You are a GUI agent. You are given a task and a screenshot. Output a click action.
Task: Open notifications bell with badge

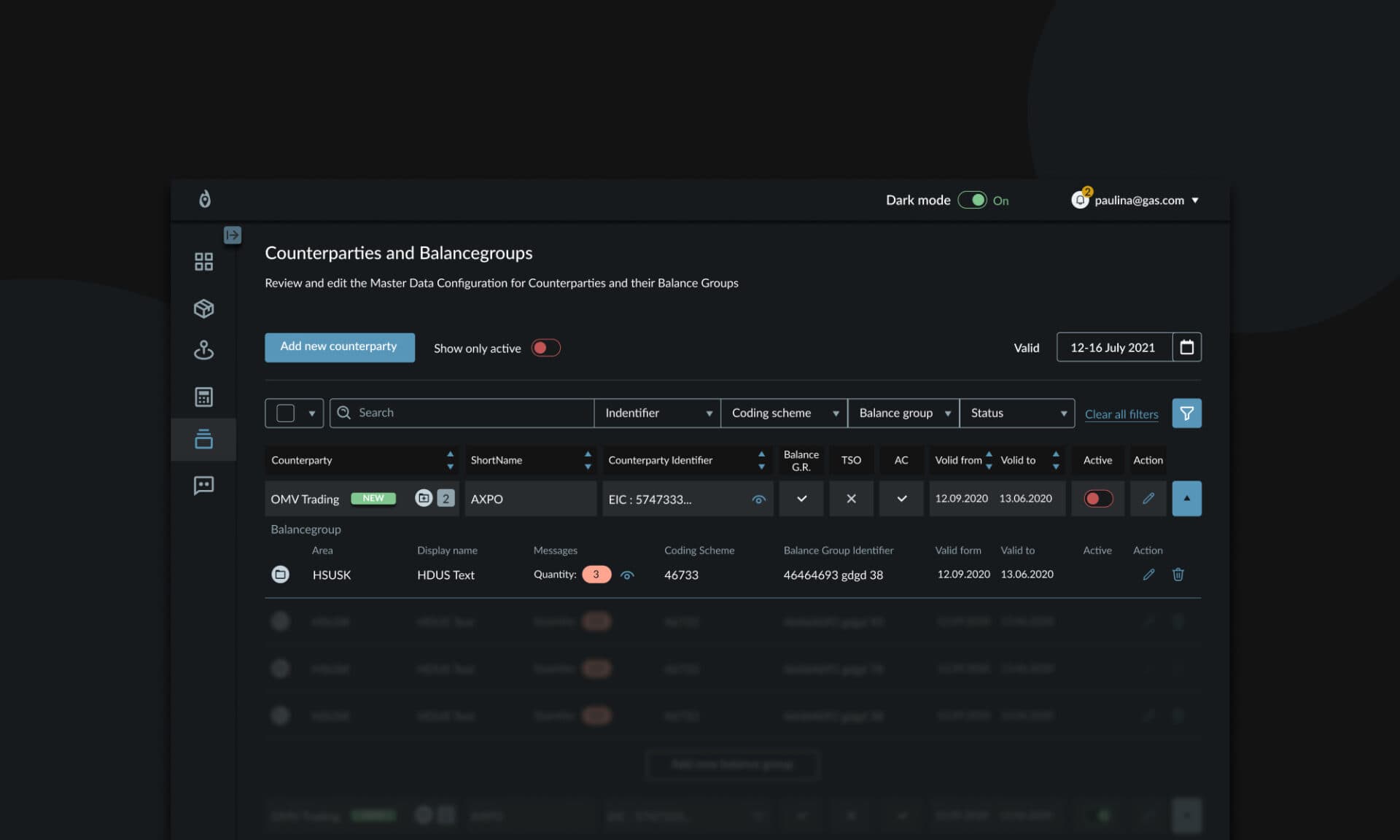(x=1081, y=198)
